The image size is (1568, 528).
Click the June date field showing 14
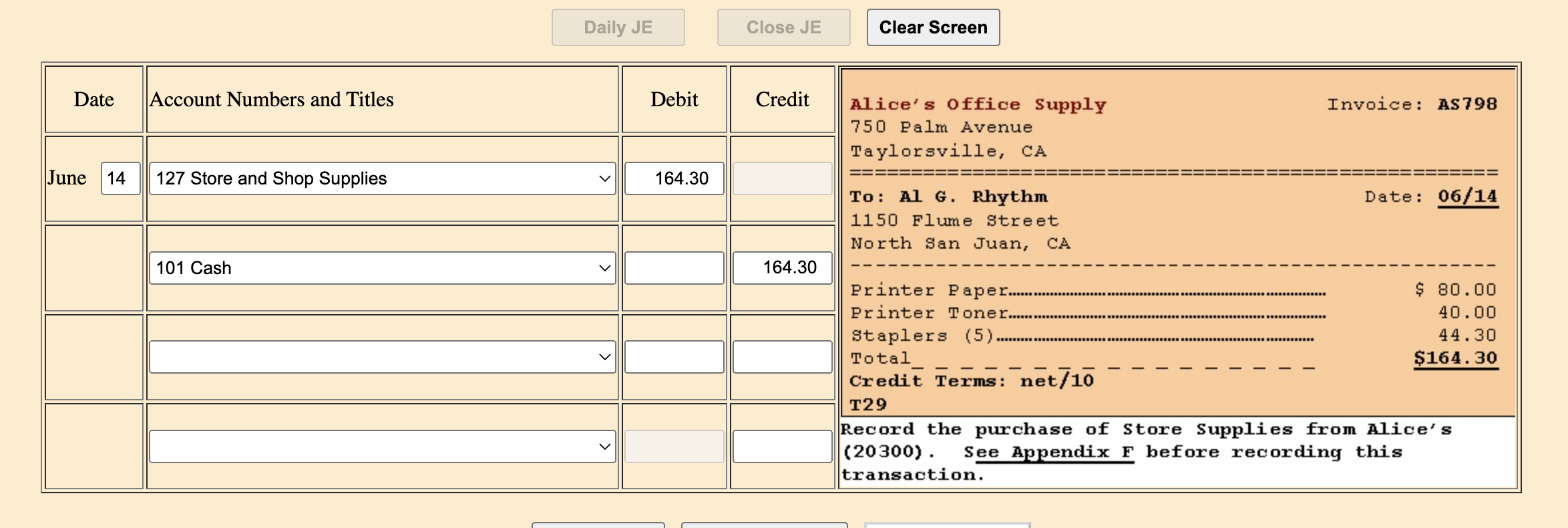[x=120, y=178]
